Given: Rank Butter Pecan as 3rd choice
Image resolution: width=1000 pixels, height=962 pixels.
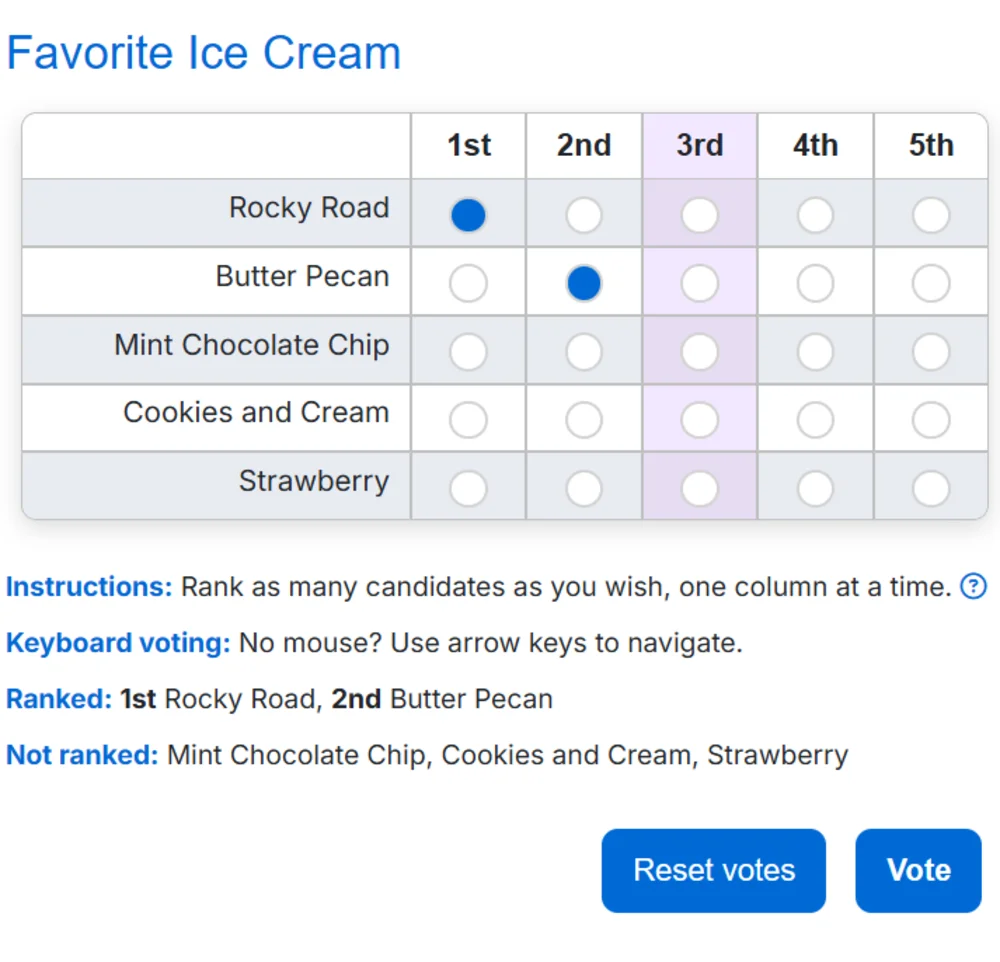Looking at the screenshot, I should pos(699,282).
